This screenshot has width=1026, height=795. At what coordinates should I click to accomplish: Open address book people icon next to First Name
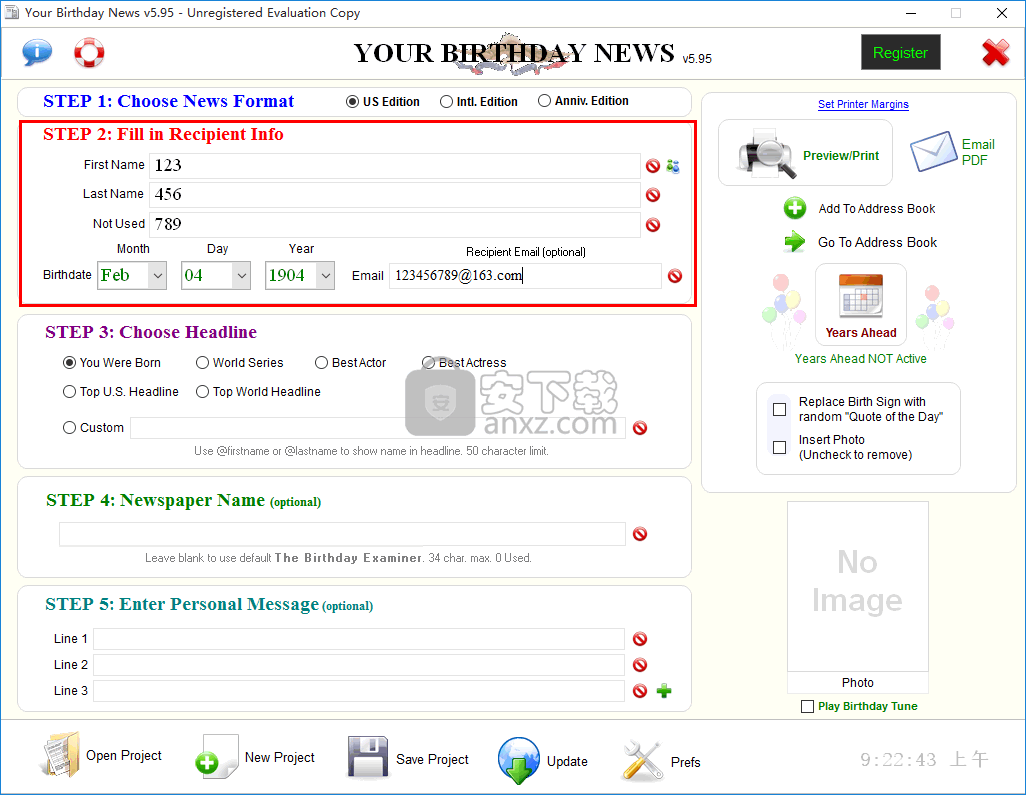[673, 166]
